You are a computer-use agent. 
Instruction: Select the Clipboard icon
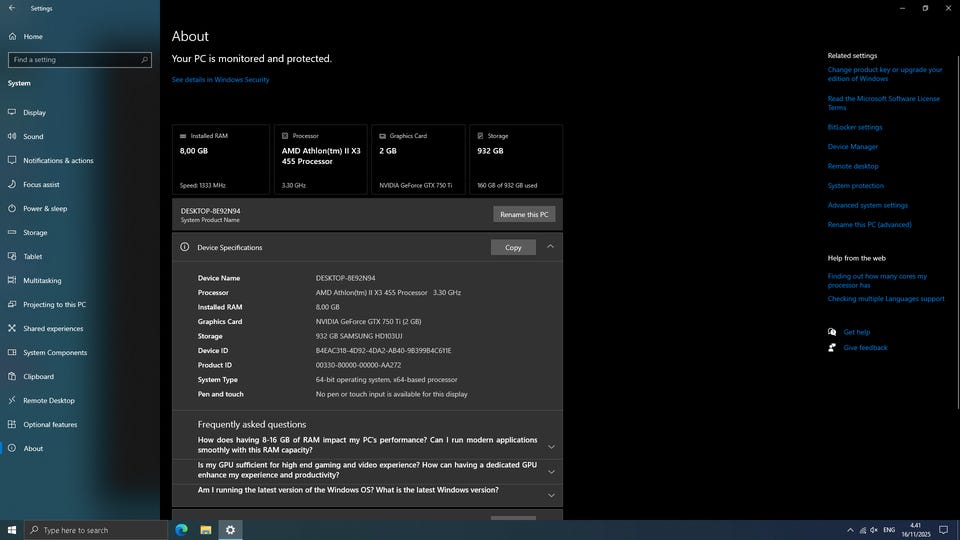coord(12,376)
